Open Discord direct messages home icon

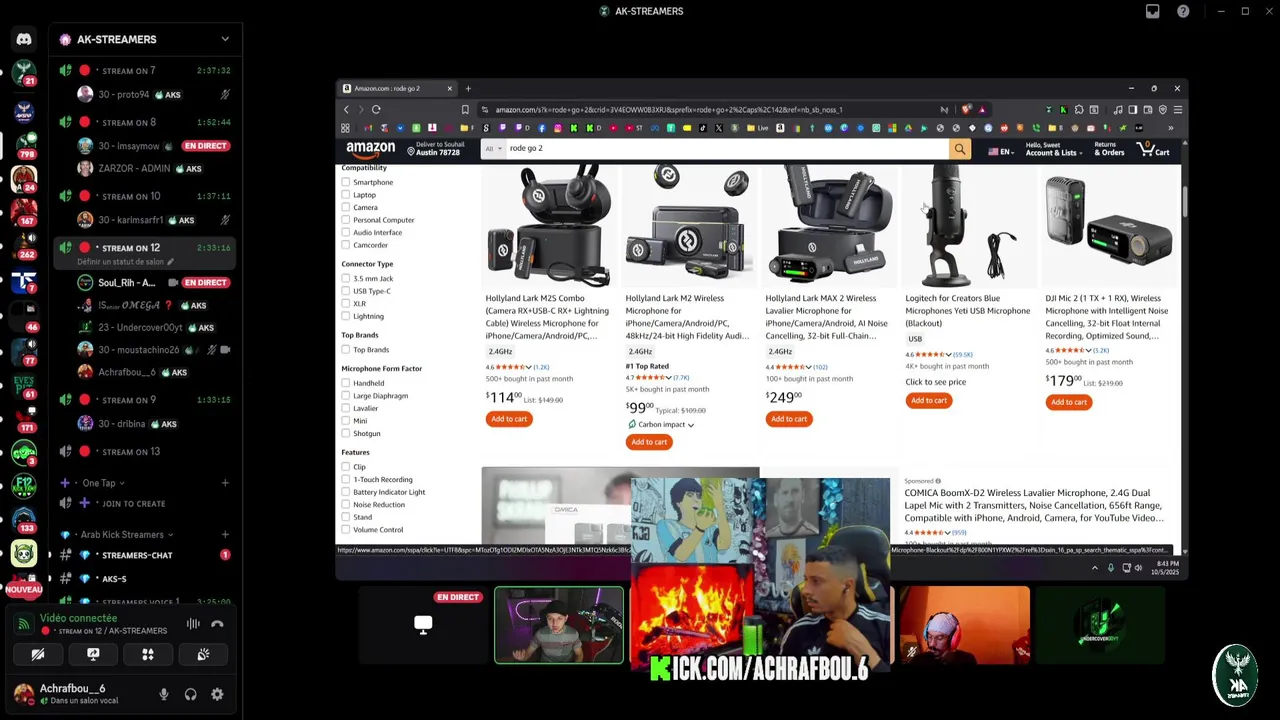click(24, 39)
